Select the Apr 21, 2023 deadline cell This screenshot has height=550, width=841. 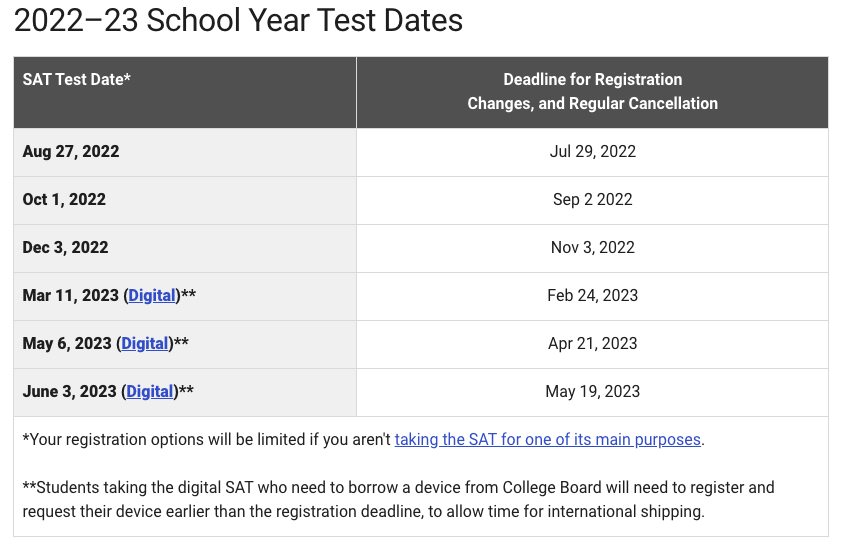[x=592, y=344]
